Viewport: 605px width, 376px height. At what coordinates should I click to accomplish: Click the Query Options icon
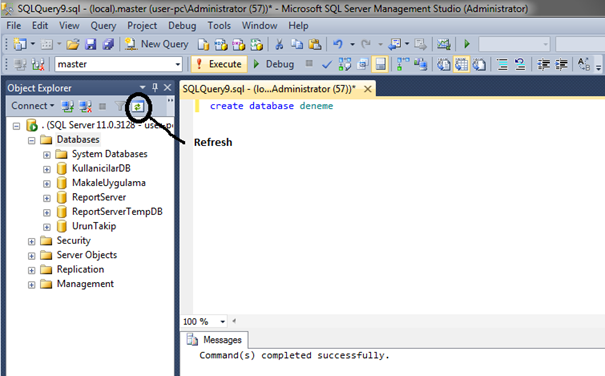[x=362, y=64]
